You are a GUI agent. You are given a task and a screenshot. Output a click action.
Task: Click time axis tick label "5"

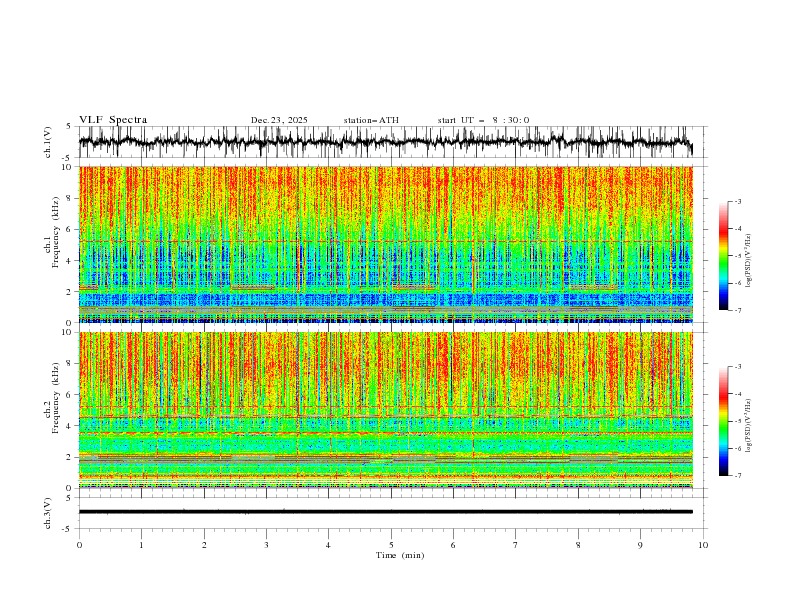point(391,545)
